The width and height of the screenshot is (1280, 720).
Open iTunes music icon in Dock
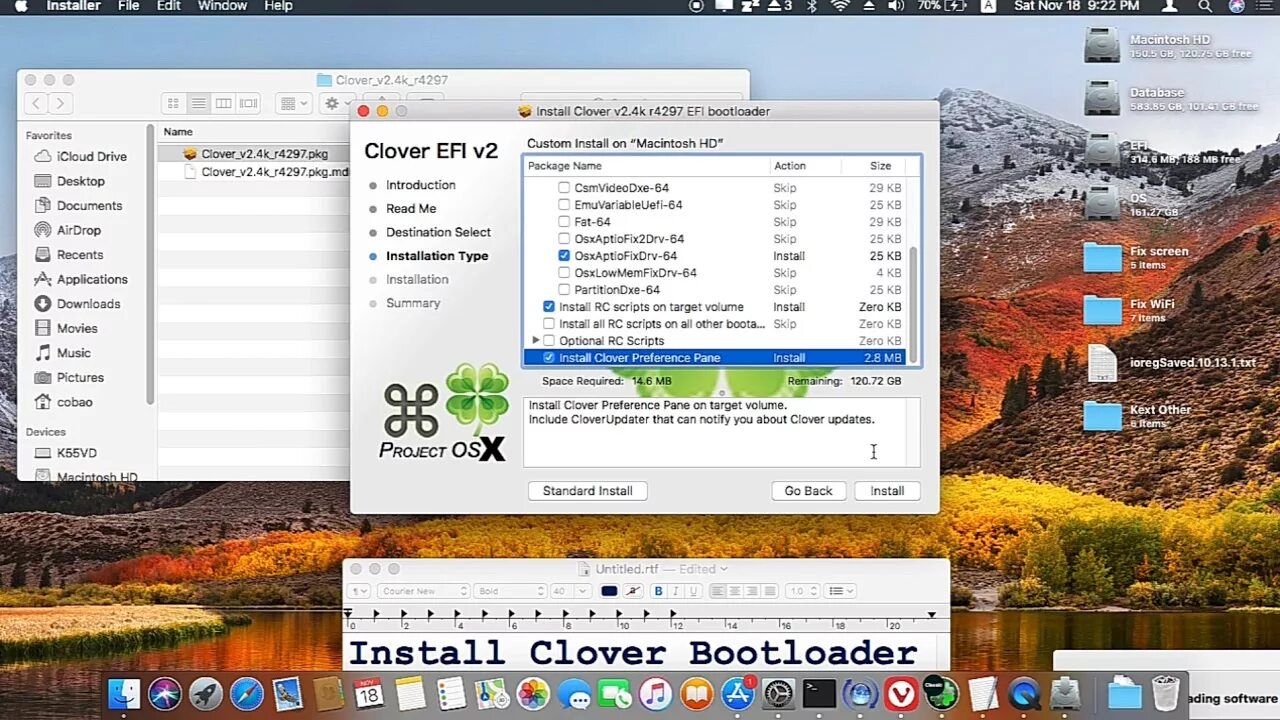[655, 694]
